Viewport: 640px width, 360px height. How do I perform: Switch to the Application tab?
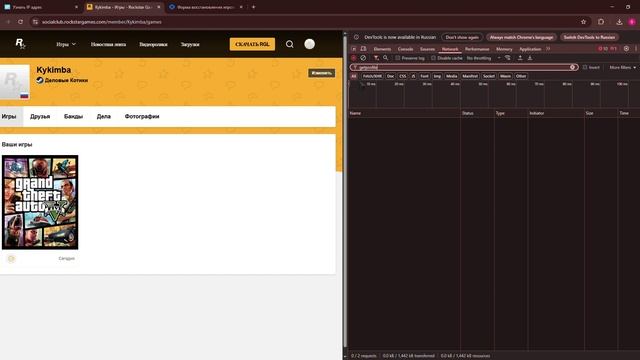(530, 49)
